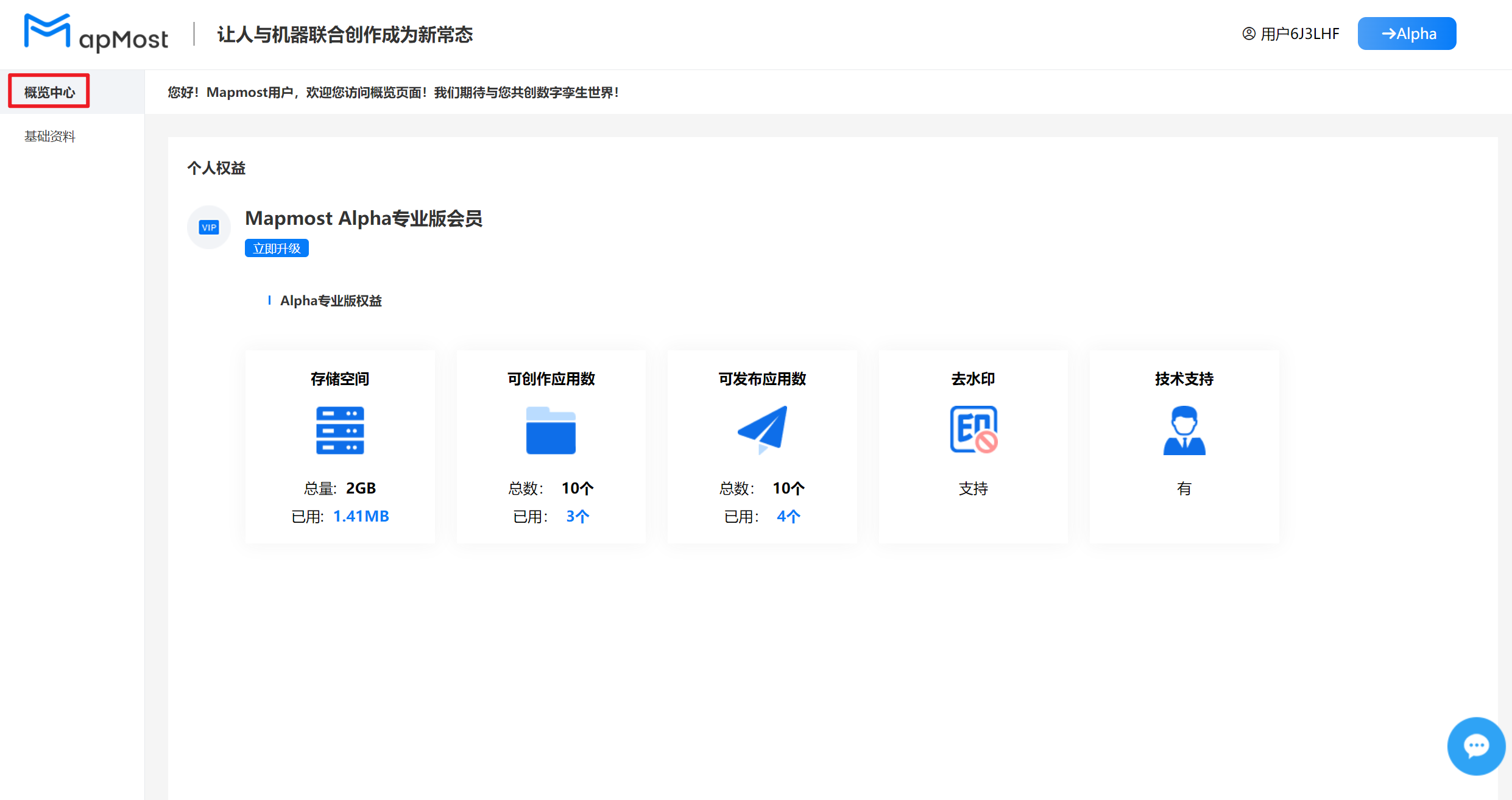This screenshot has height=800, width=1512.
Task: Click the used published apps value 4个
Action: (788, 516)
